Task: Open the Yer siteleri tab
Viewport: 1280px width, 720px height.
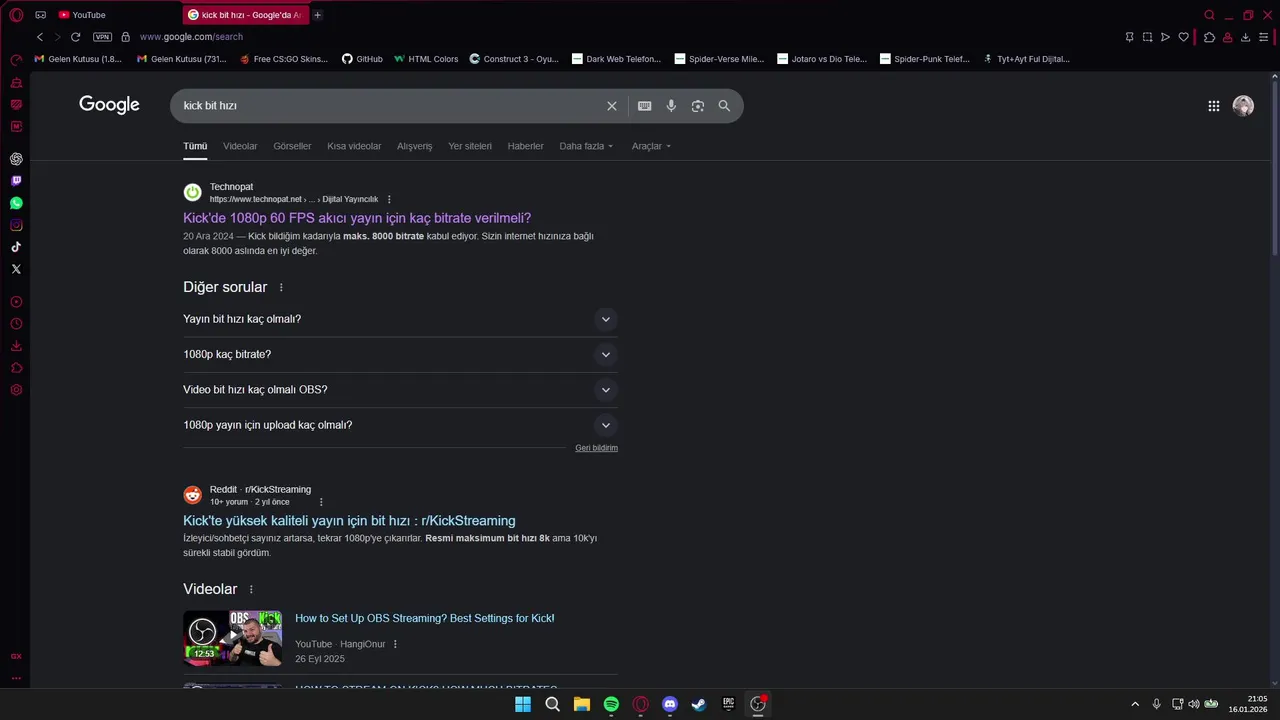Action: [470, 146]
